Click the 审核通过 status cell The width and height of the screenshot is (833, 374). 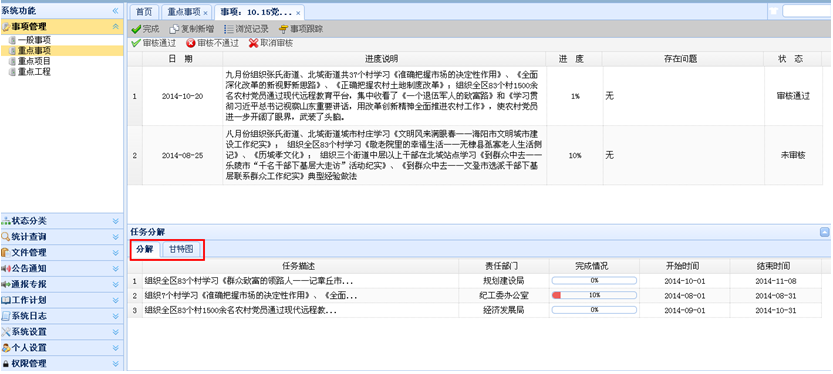click(793, 96)
